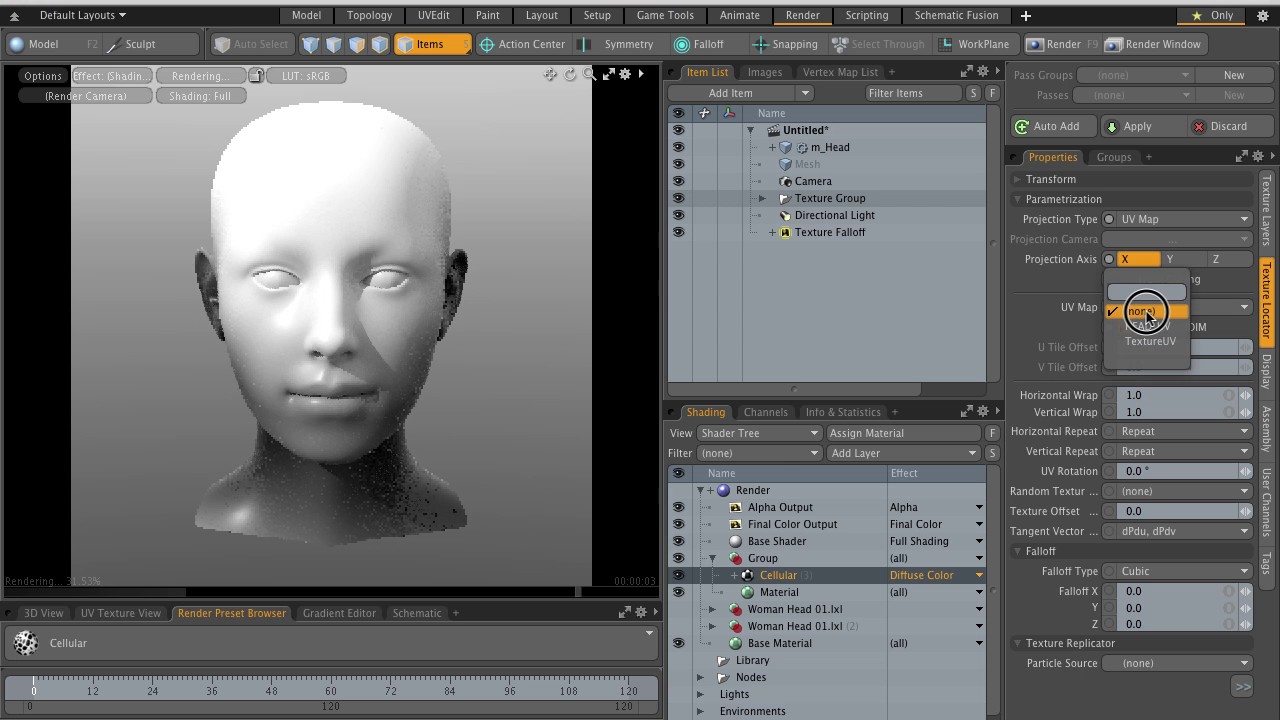Click the pan move icon in render viewport

(550, 75)
